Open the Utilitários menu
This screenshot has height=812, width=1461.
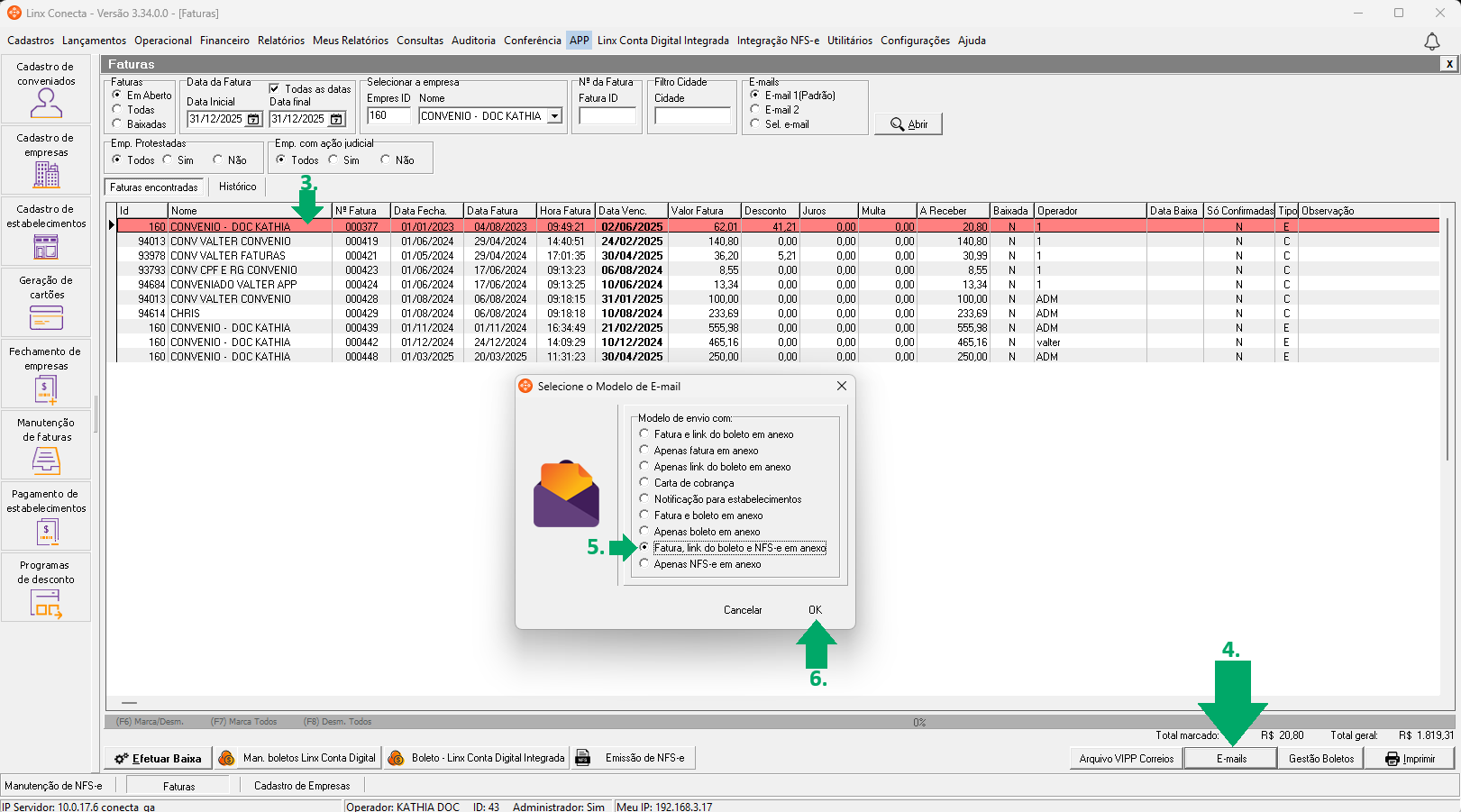[x=850, y=41]
